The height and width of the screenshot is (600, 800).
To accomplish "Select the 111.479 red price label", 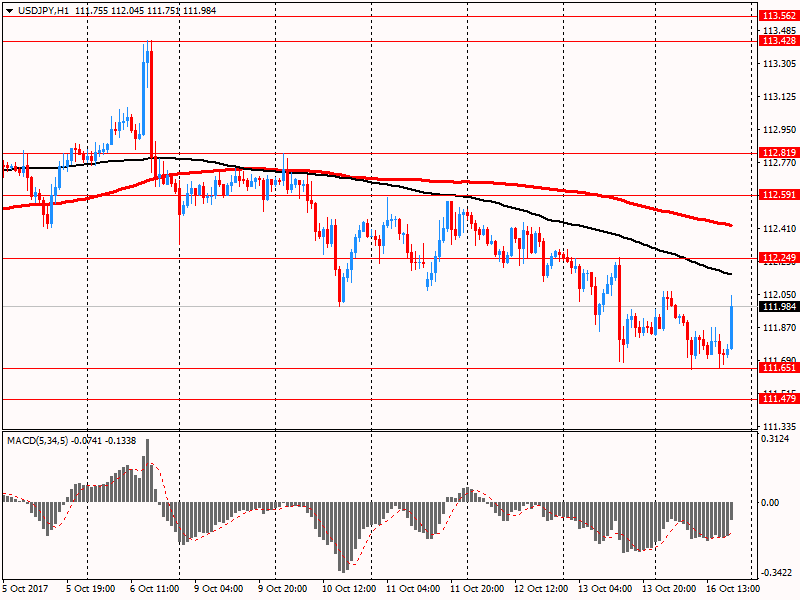I will pyautogui.click(x=779, y=398).
